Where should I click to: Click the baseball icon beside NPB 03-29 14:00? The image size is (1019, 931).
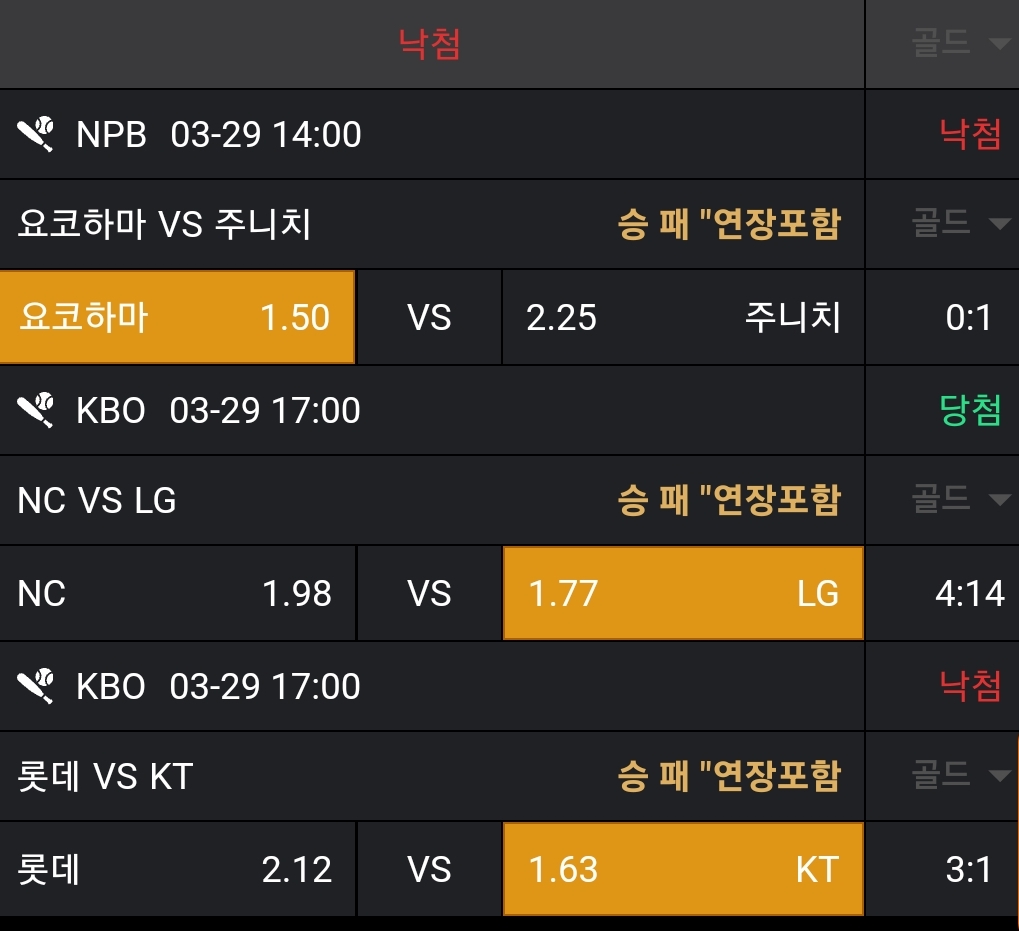click(36, 134)
